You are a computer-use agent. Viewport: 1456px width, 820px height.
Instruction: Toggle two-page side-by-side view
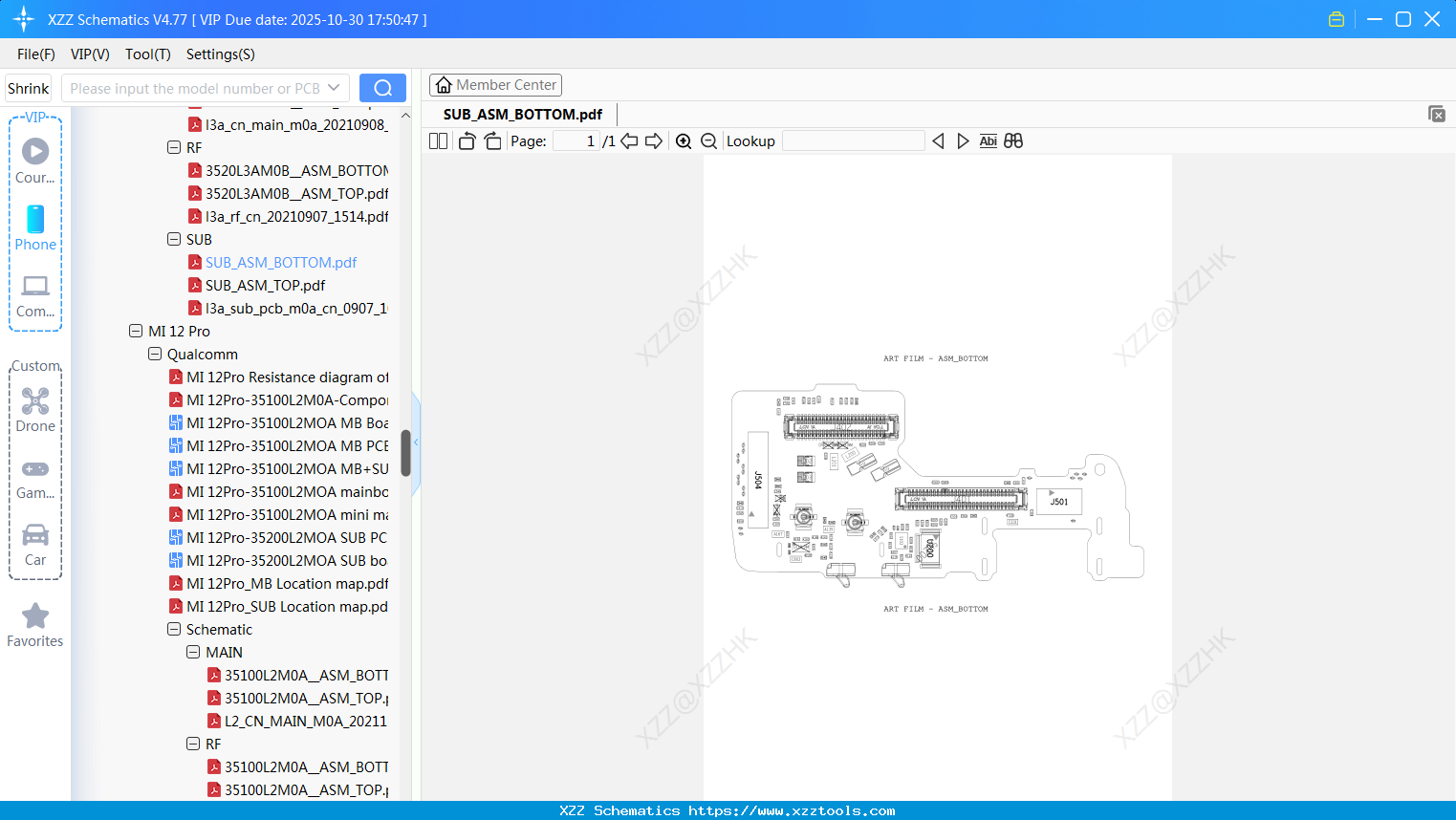437,140
